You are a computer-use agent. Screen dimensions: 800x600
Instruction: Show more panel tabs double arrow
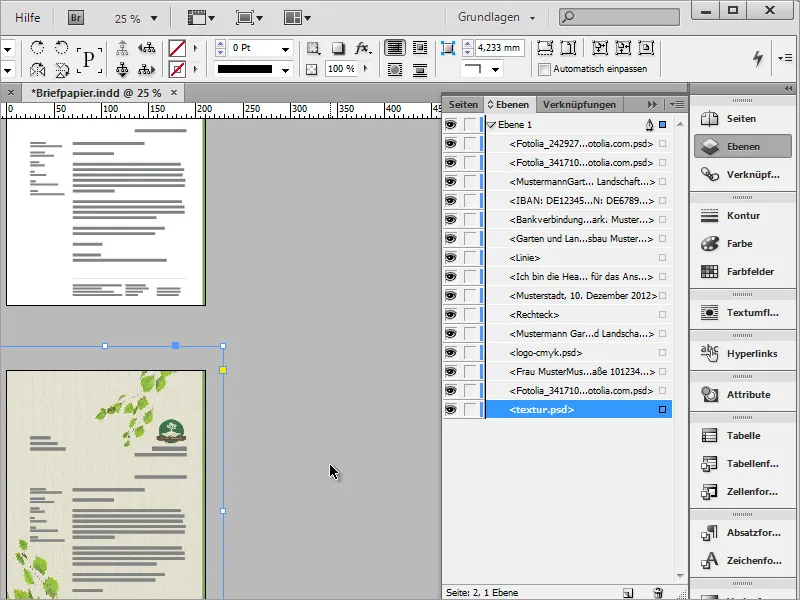click(x=652, y=105)
